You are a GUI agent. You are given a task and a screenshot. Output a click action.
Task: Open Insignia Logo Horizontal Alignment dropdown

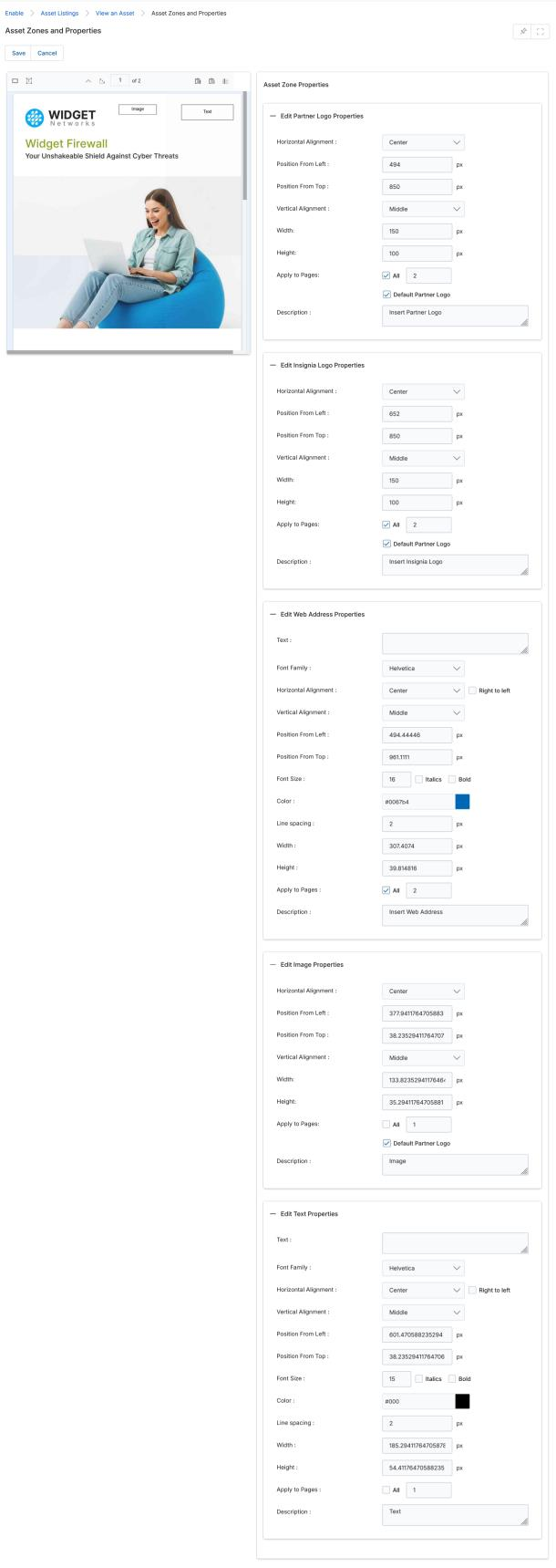423,391
